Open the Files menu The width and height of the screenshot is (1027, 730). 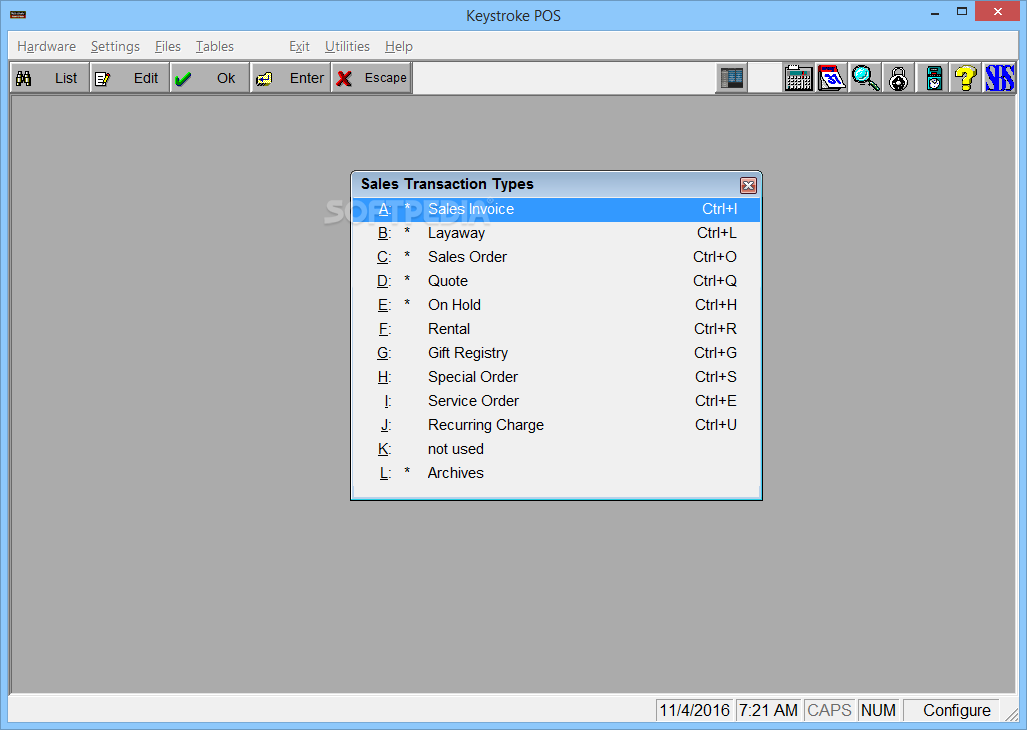point(168,46)
